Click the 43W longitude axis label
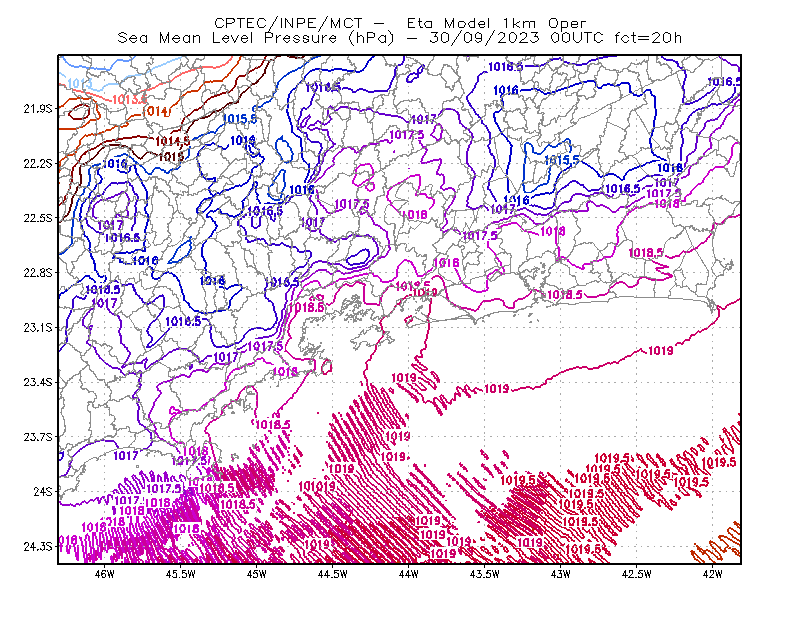Image resolution: width=800 pixels, height=618 pixels. coord(561,574)
